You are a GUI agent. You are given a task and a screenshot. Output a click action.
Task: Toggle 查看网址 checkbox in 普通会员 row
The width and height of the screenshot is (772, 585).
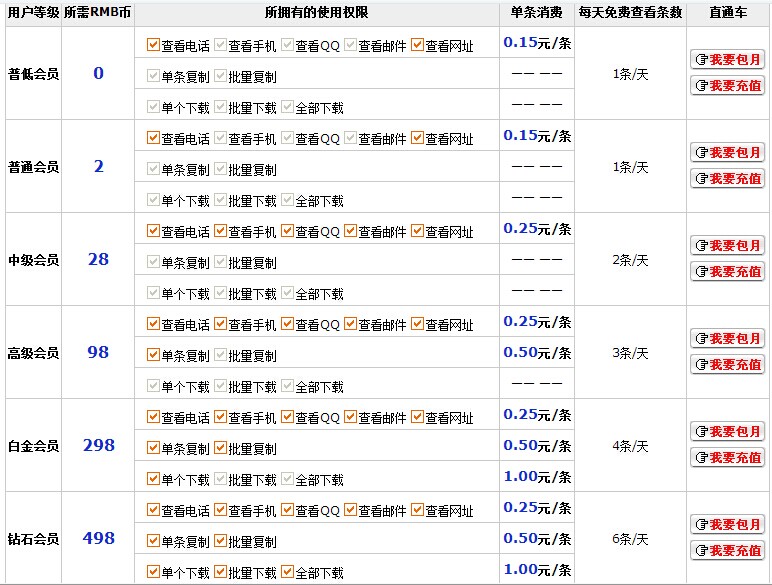point(417,138)
